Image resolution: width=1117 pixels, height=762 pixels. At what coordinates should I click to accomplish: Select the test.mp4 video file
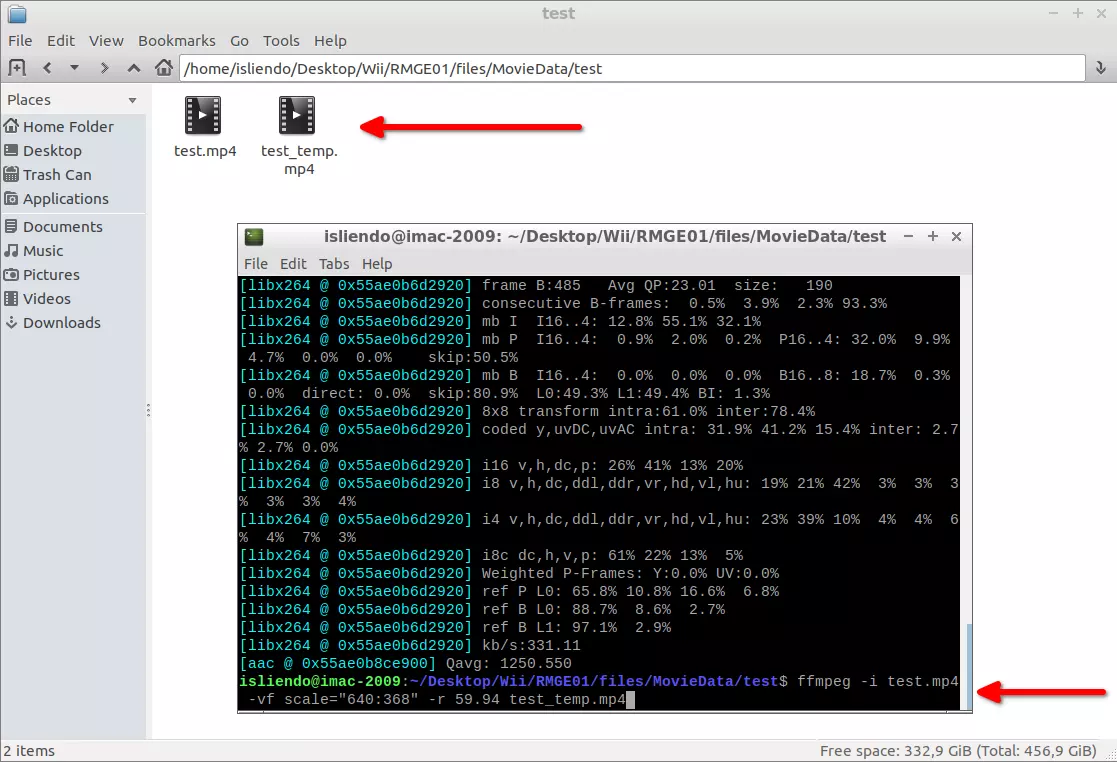(204, 127)
